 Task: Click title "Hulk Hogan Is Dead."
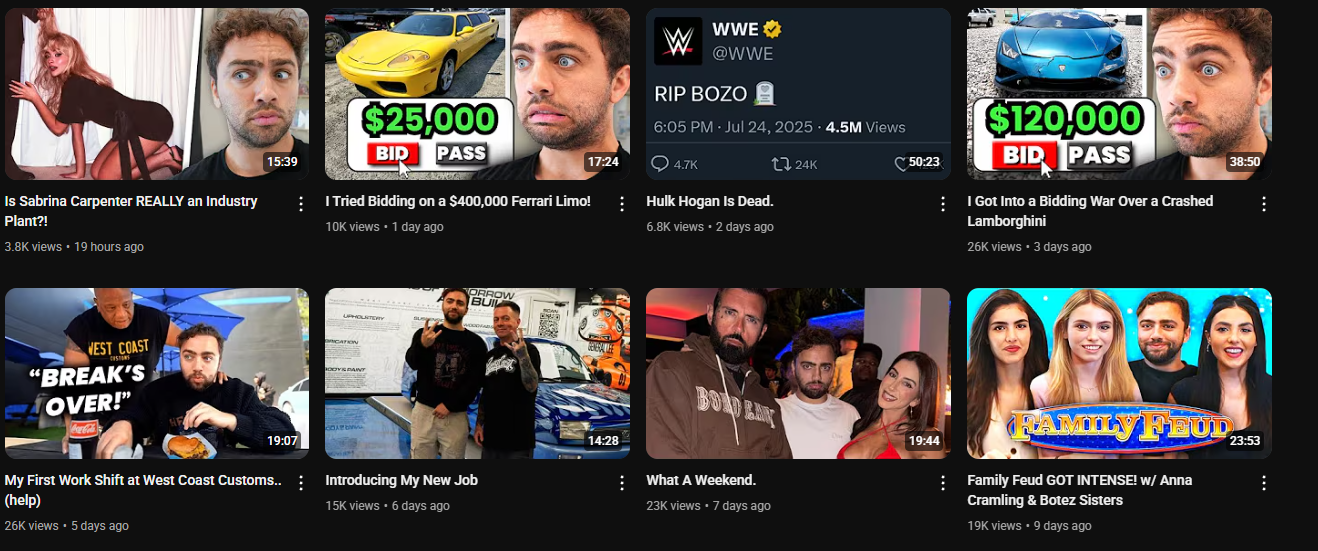(x=710, y=201)
